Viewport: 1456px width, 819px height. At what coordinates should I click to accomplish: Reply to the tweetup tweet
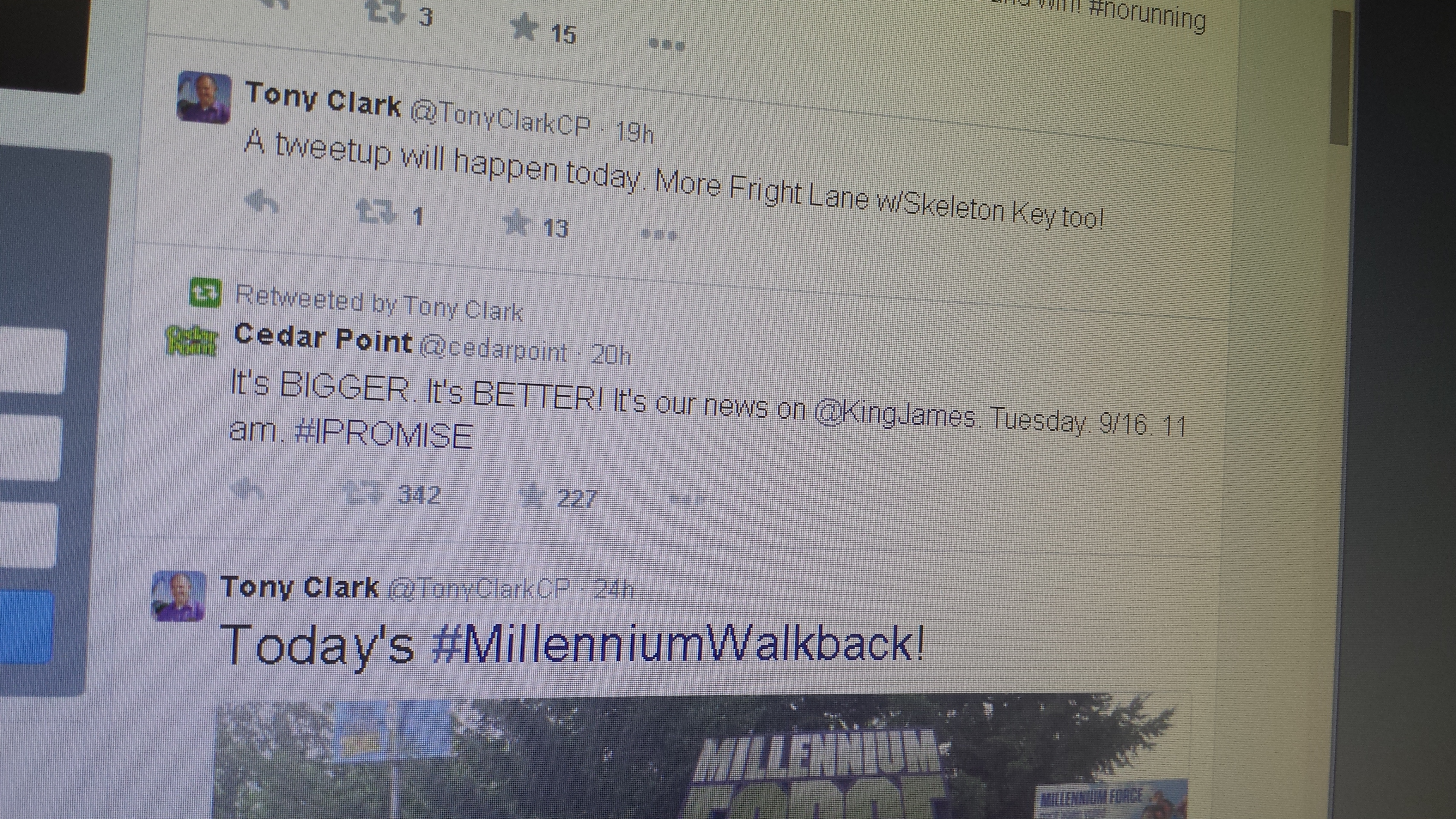tap(262, 202)
